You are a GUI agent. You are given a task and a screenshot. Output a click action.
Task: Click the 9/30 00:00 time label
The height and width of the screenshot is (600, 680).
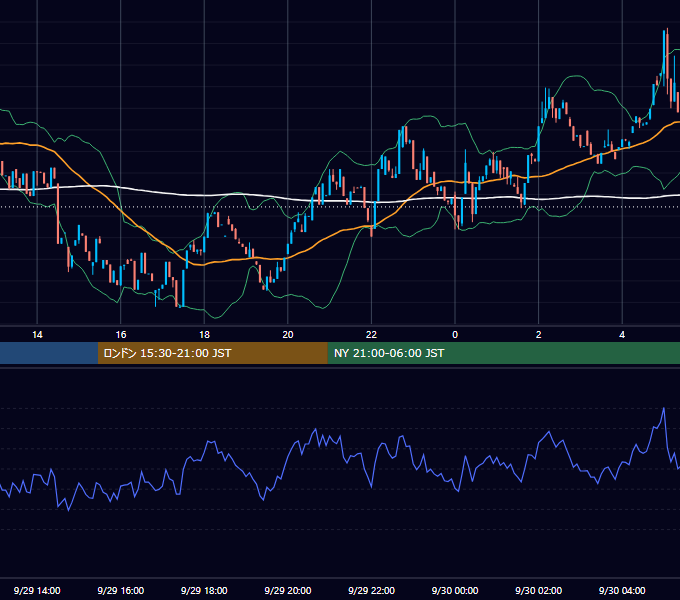455,590
